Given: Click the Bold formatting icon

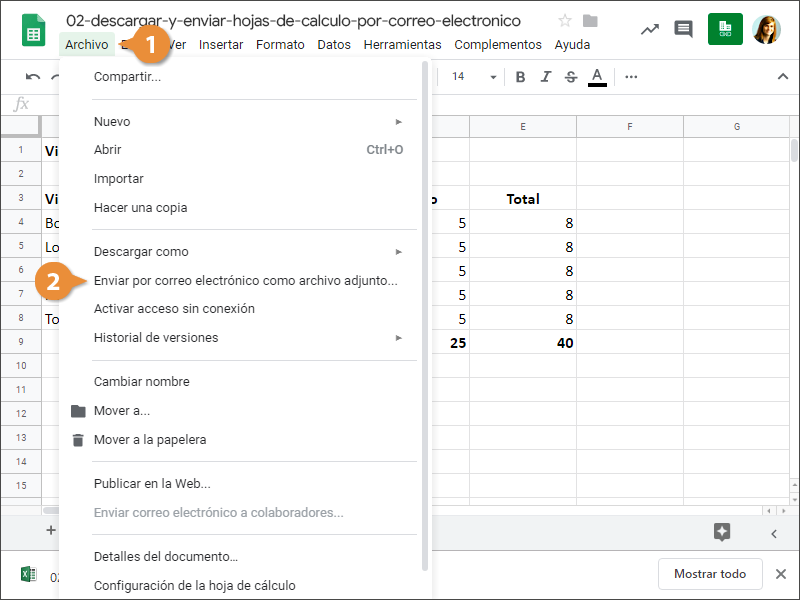Looking at the screenshot, I should click(x=520, y=77).
